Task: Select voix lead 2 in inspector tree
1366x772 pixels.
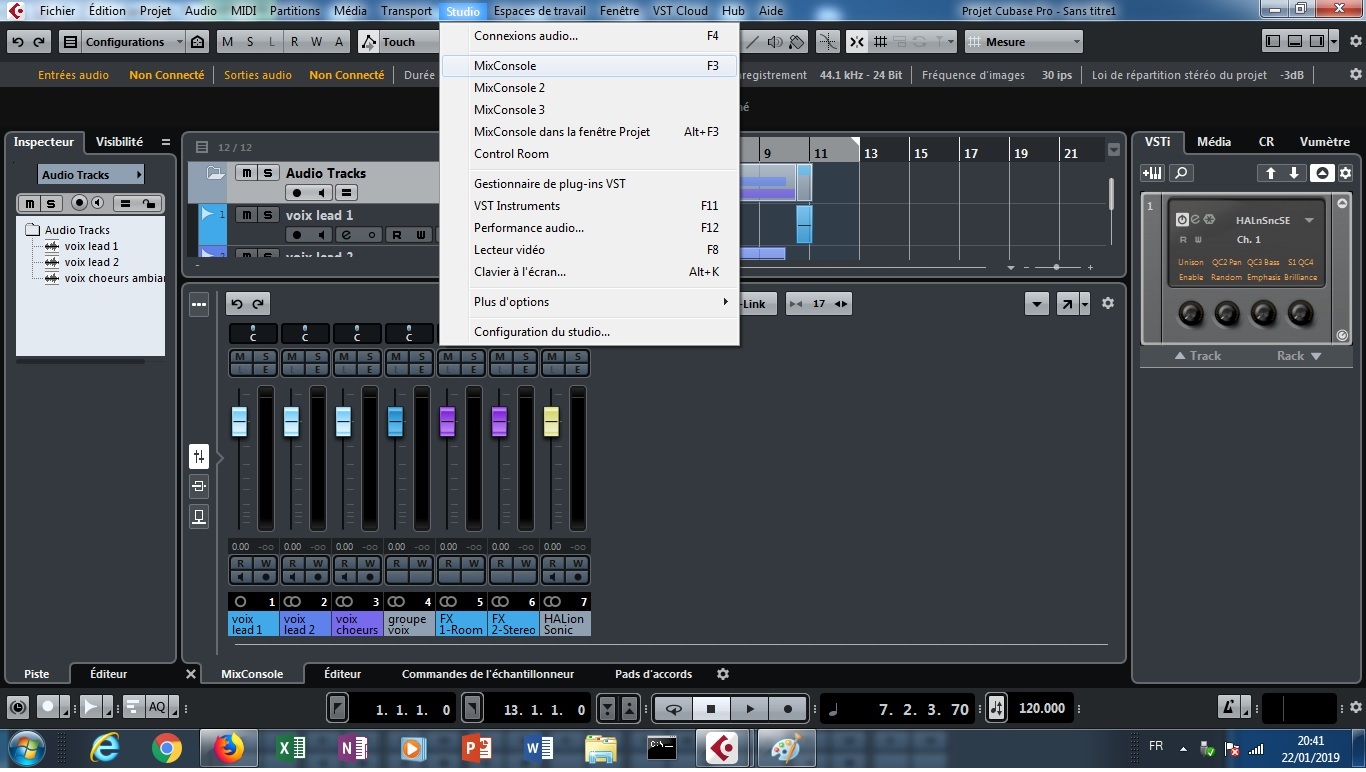Action: pyautogui.click(x=92, y=262)
